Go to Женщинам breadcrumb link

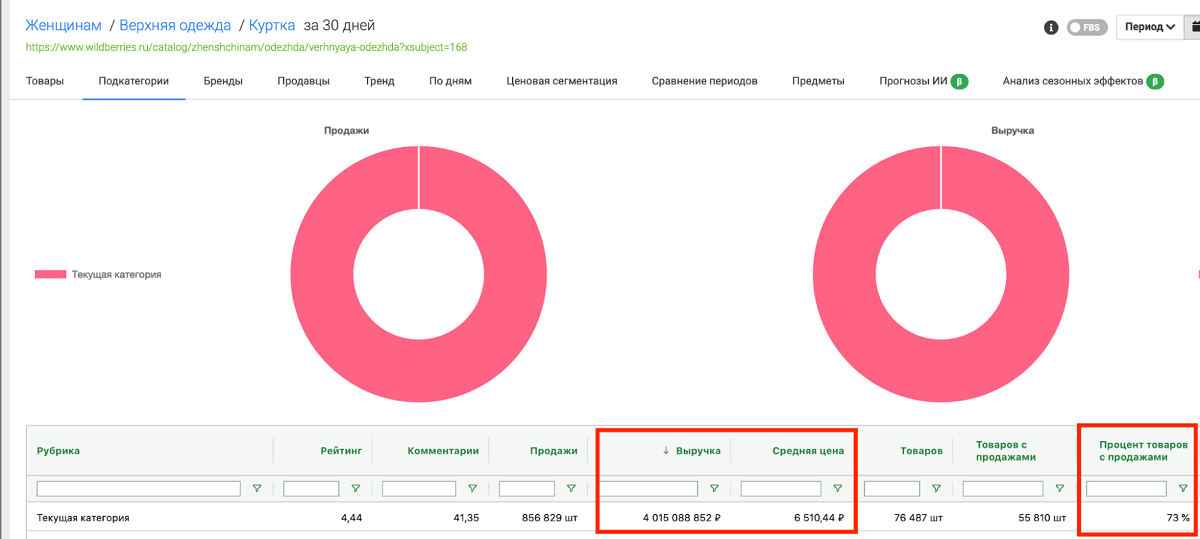point(63,25)
